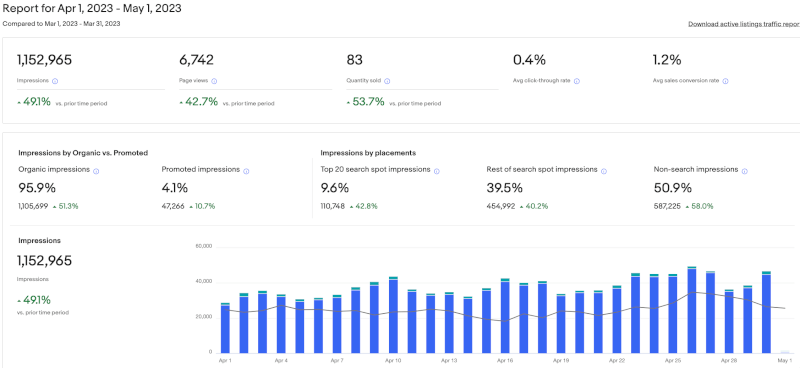Show info for Avg sales conversion rate
Viewport: 800px width, 368px height.
[x=726, y=81]
